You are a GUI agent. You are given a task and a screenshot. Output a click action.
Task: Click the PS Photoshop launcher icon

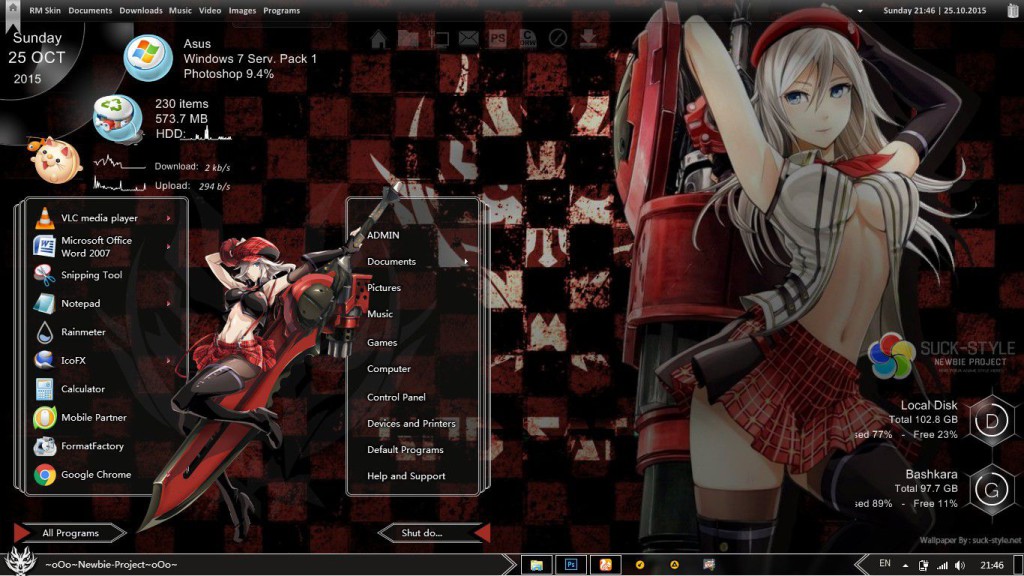point(498,39)
